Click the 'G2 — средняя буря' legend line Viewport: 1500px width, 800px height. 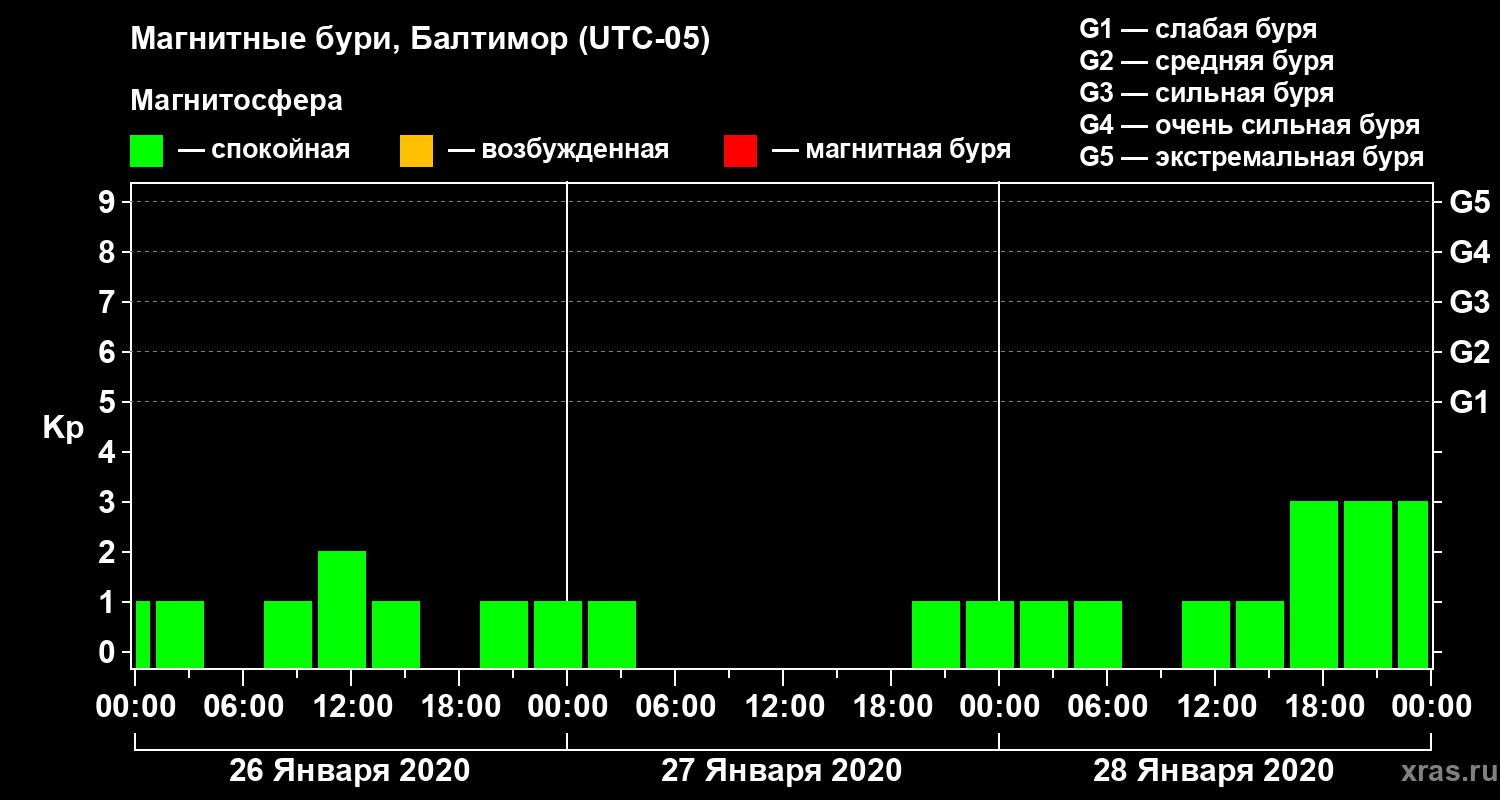point(1207,61)
